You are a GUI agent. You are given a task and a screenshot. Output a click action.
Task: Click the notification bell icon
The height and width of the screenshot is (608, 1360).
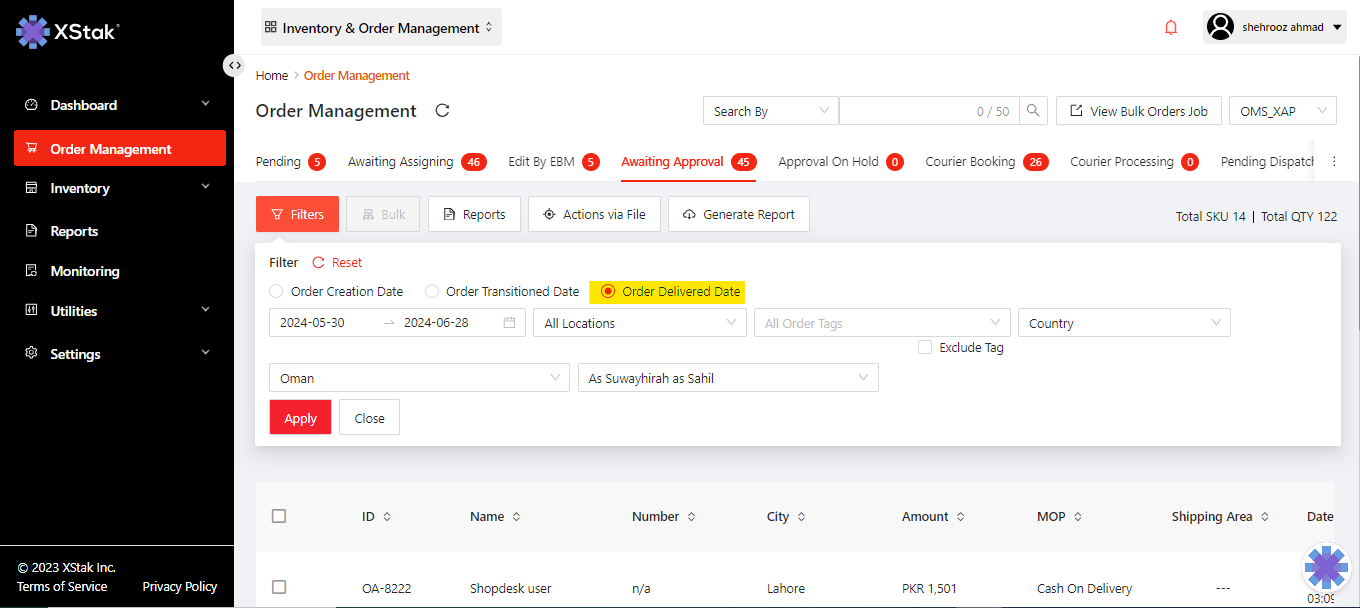[1171, 28]
